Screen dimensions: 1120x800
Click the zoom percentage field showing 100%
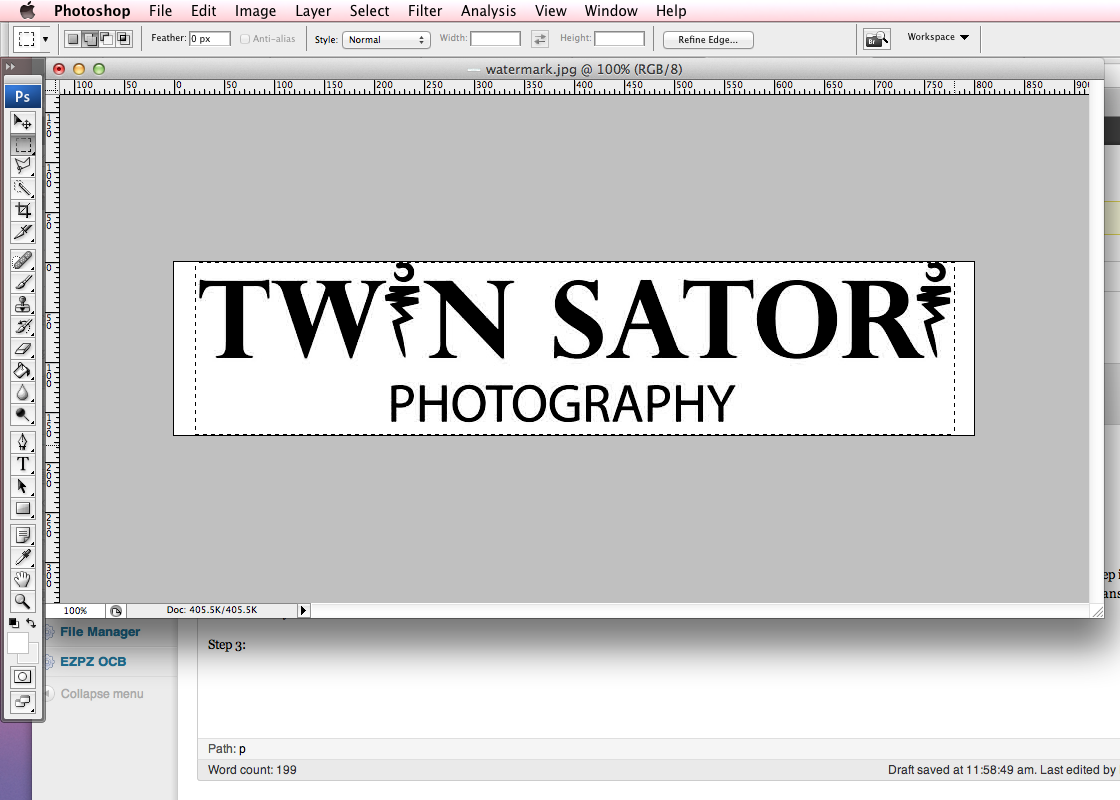[75, 611]
